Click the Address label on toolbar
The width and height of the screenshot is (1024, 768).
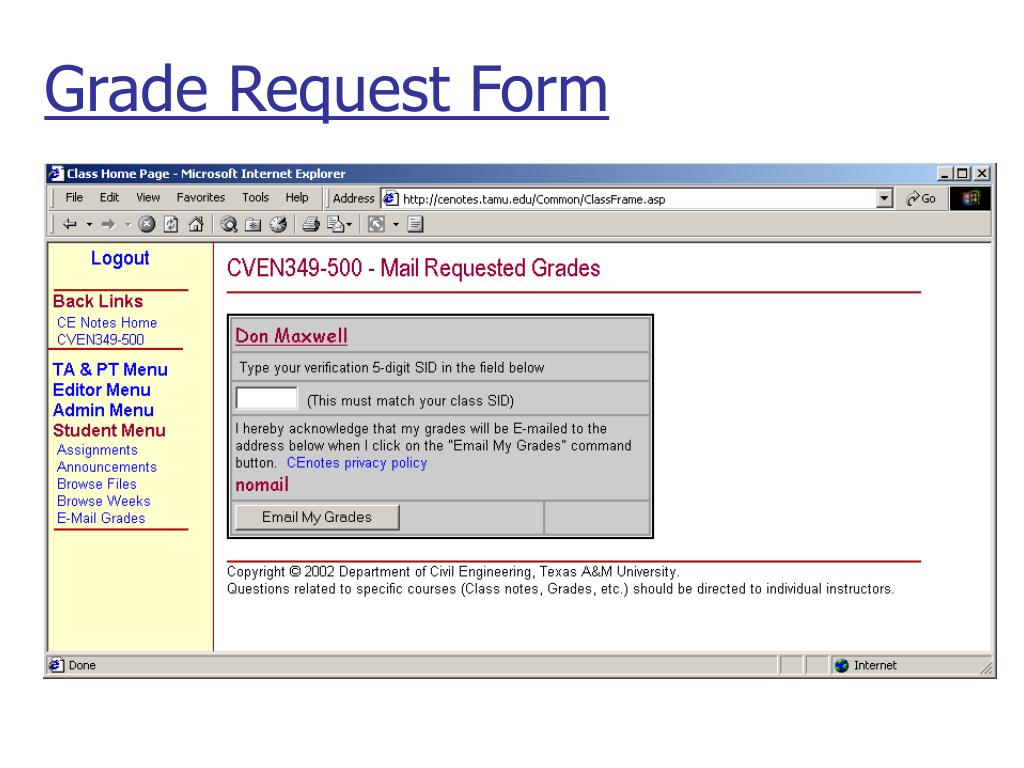(353, 199)
